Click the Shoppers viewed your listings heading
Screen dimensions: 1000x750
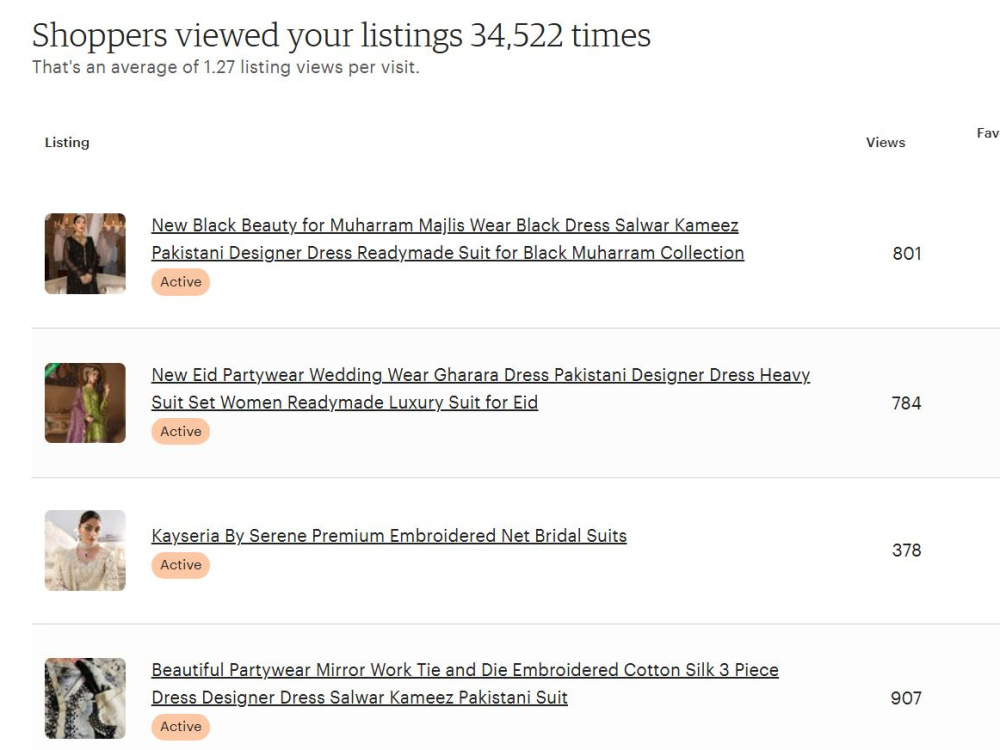click(x=341, y=36)
